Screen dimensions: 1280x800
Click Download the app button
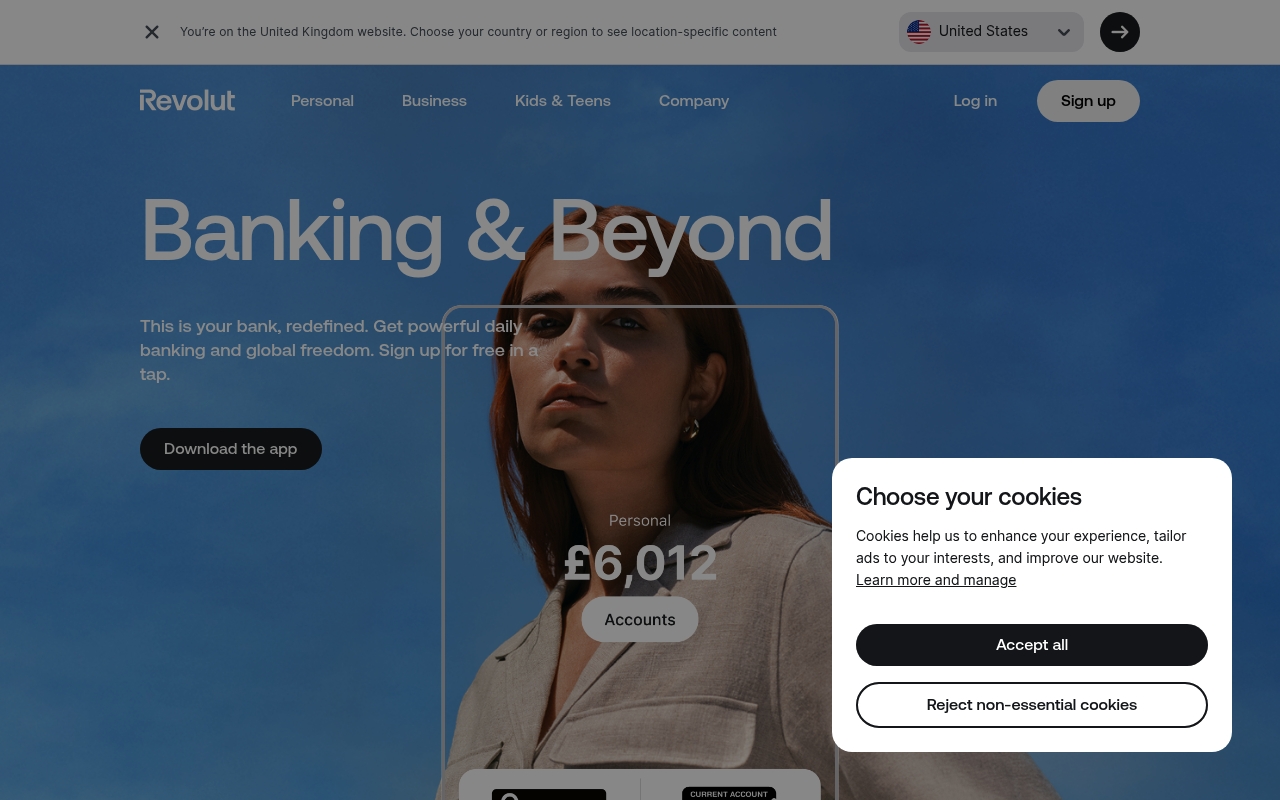click(231, 449)
